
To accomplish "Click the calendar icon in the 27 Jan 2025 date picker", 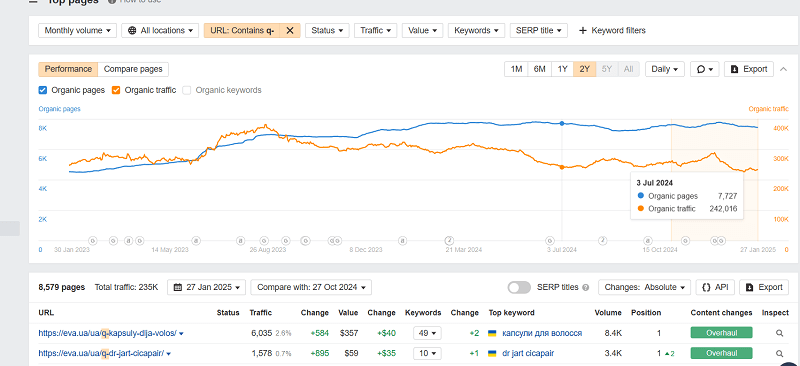I will [178, 287].
